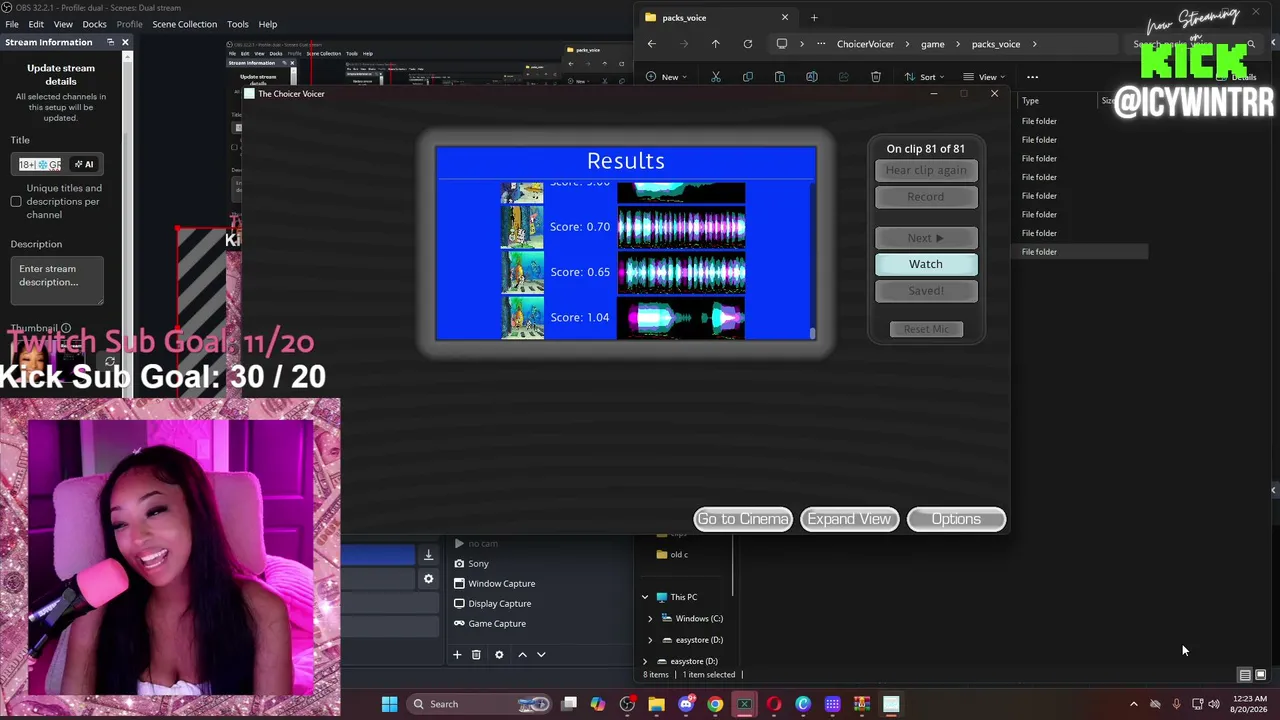Open the New dropdown in Explorer
Screen dimensions: 1280x720
(x=666, y=77)
